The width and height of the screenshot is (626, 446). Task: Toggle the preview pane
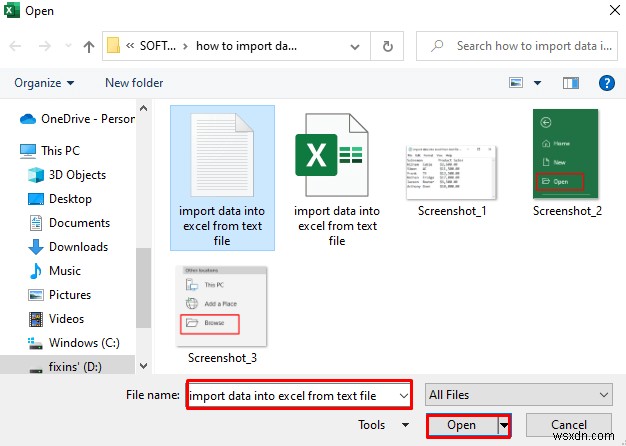click(571, 83)
